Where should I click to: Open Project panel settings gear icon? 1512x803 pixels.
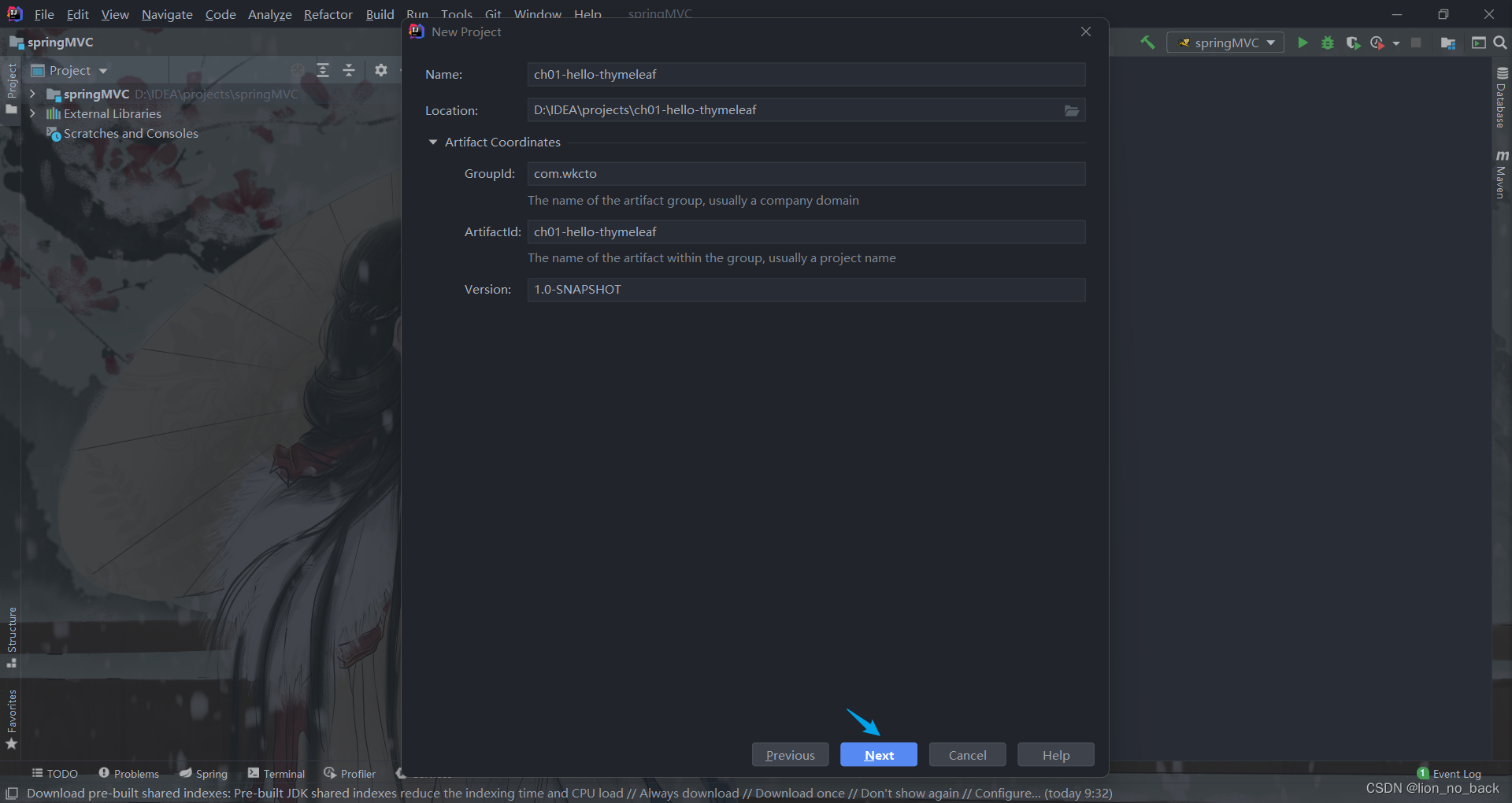[x=381, y=70]
